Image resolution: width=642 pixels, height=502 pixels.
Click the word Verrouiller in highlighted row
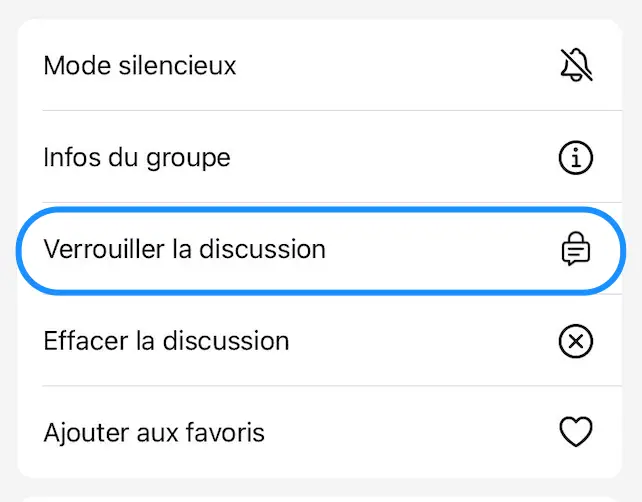coord(104,249)
